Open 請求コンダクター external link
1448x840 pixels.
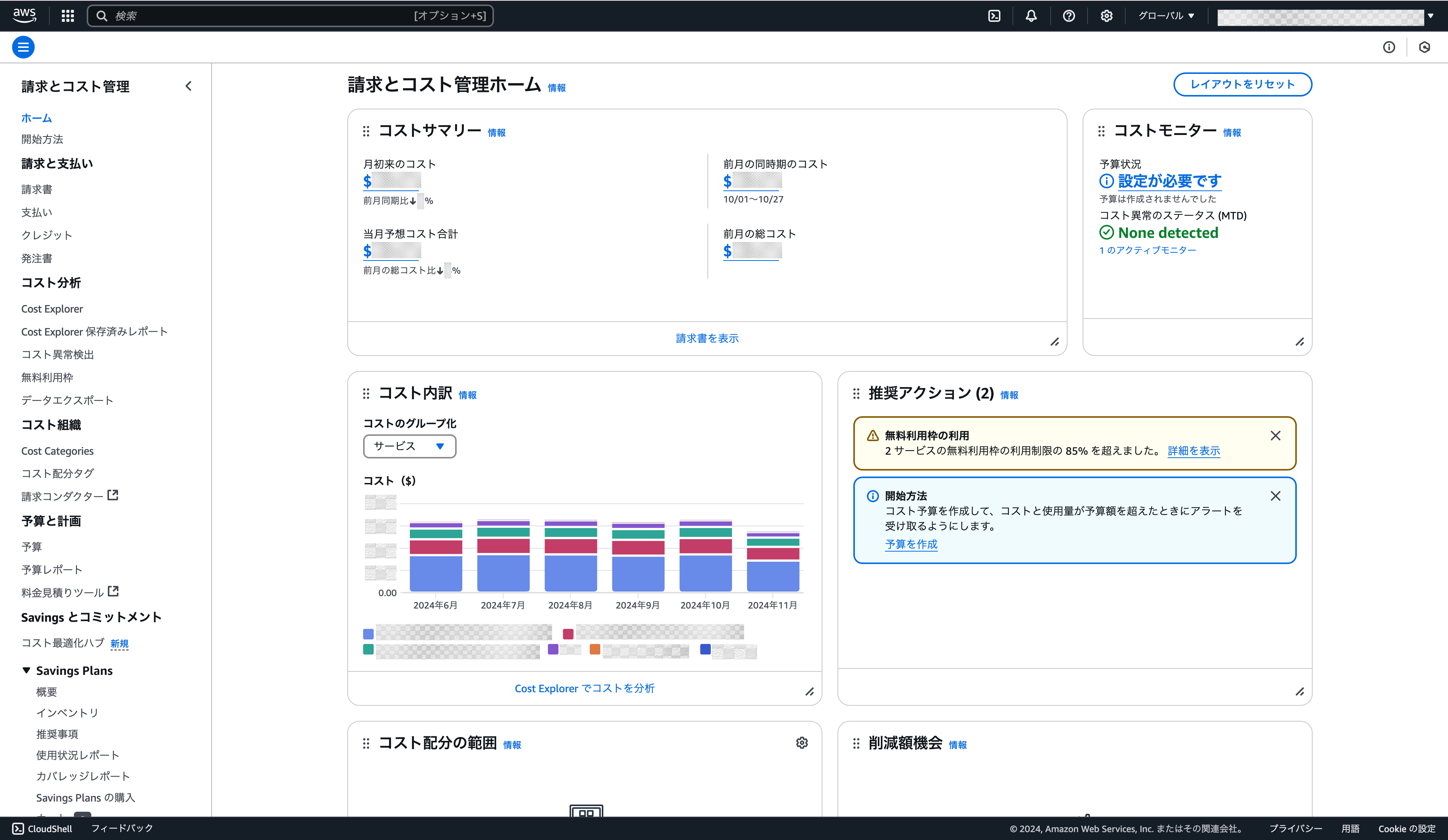[x=69, y=496]
